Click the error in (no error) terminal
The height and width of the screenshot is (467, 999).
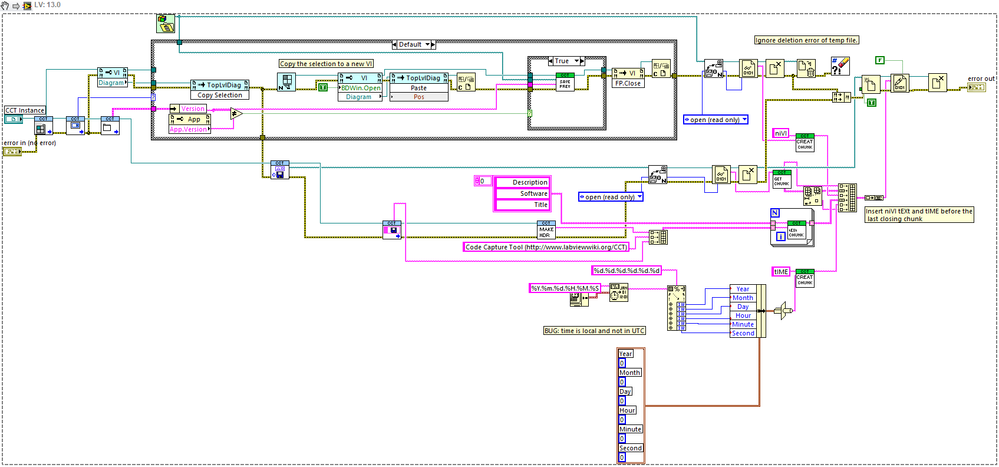point(12,151)
